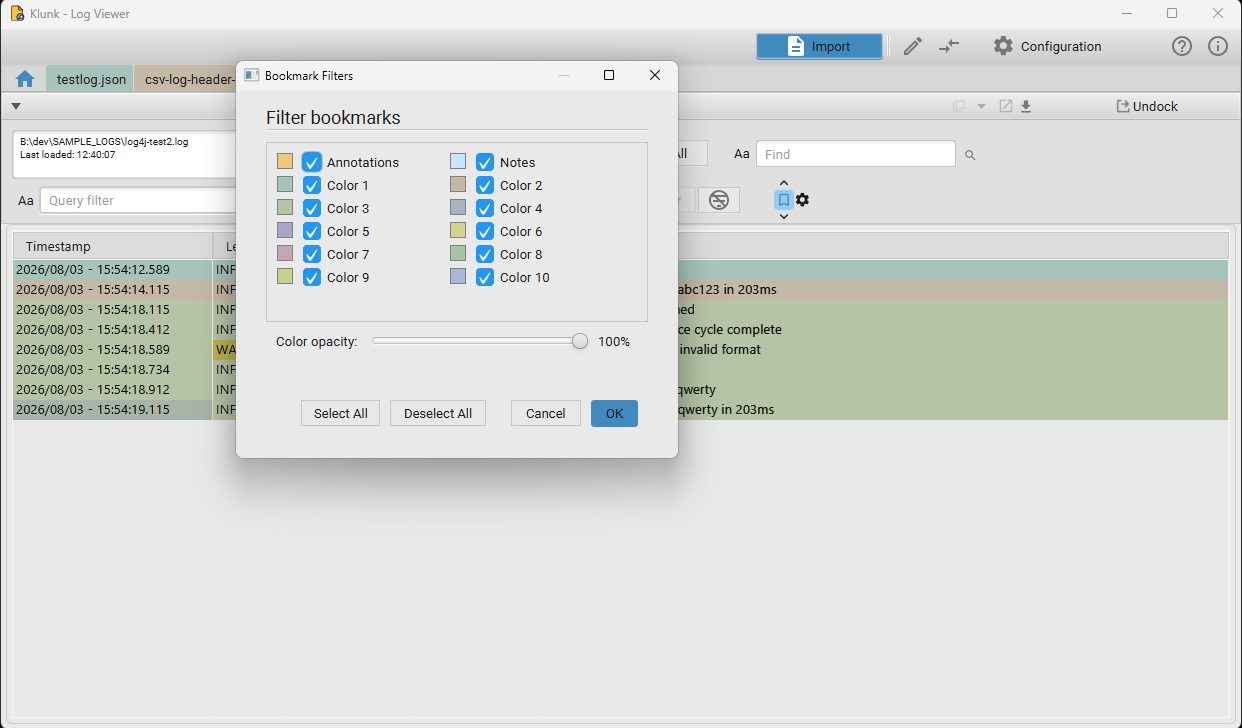Select the row at 15:54:19.115
This screenshot has height=728, width=1242.
[x=620, y=409]
